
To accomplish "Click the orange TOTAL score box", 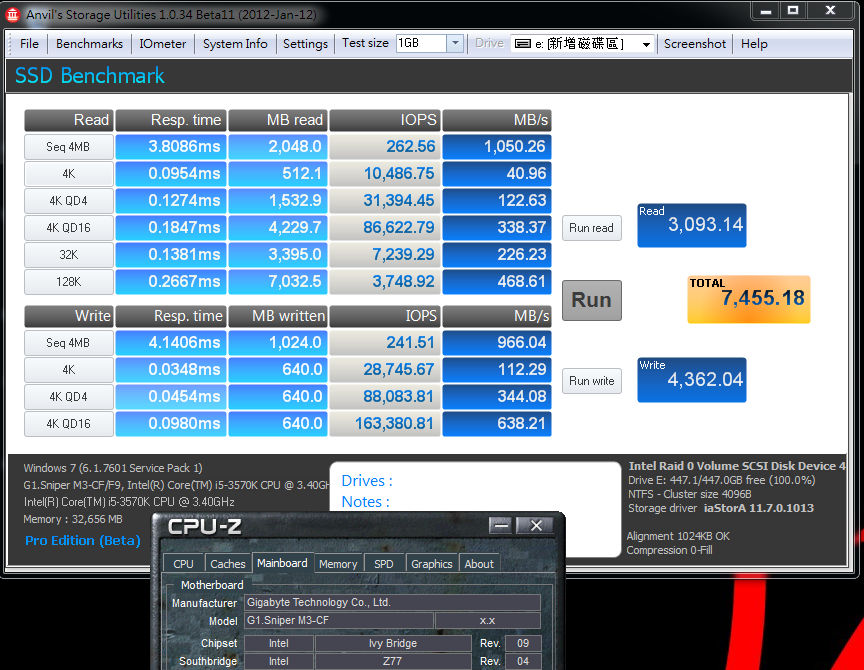I will tap(749, 299).
